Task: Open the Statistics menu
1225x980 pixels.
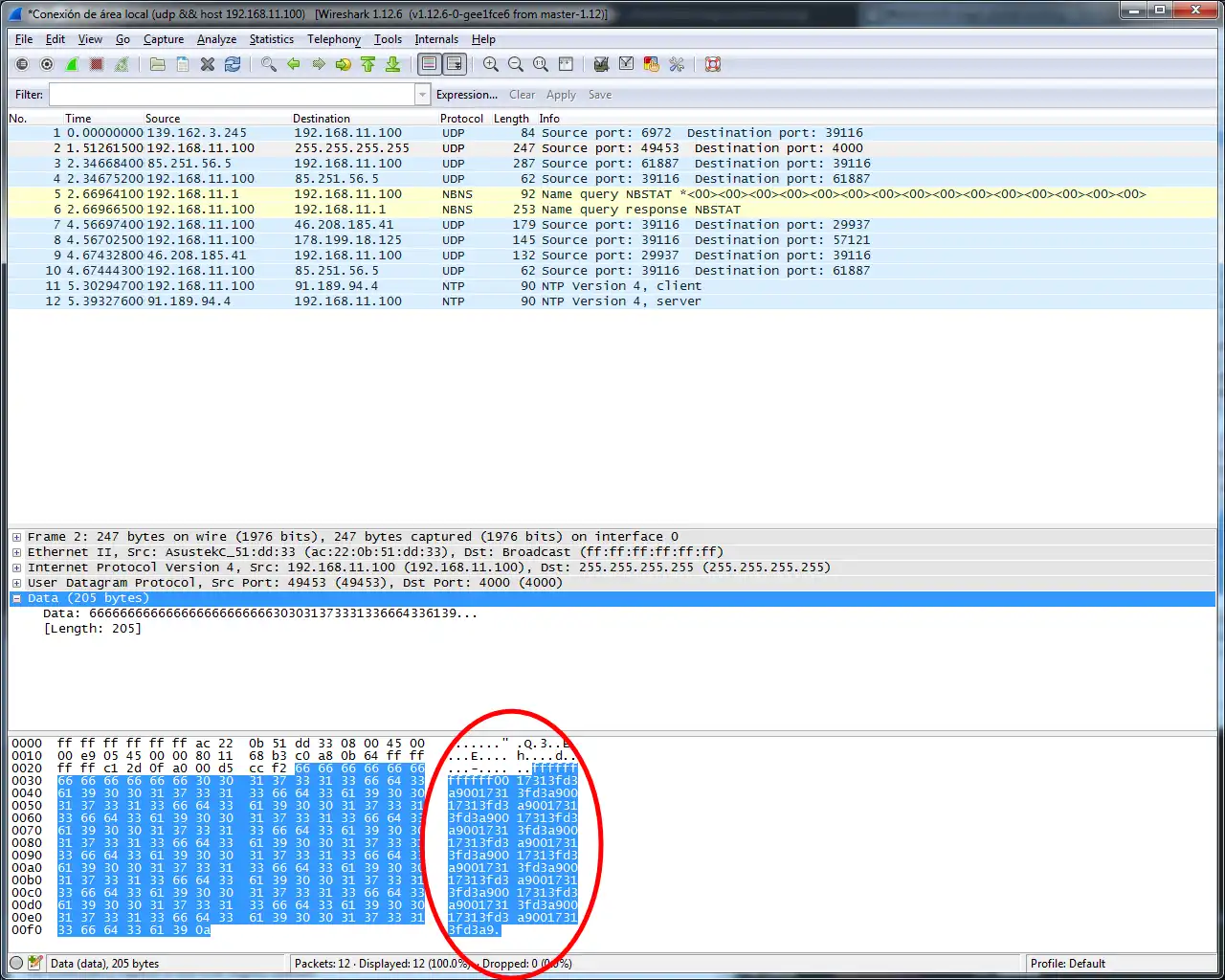Action: click(272, 39)
